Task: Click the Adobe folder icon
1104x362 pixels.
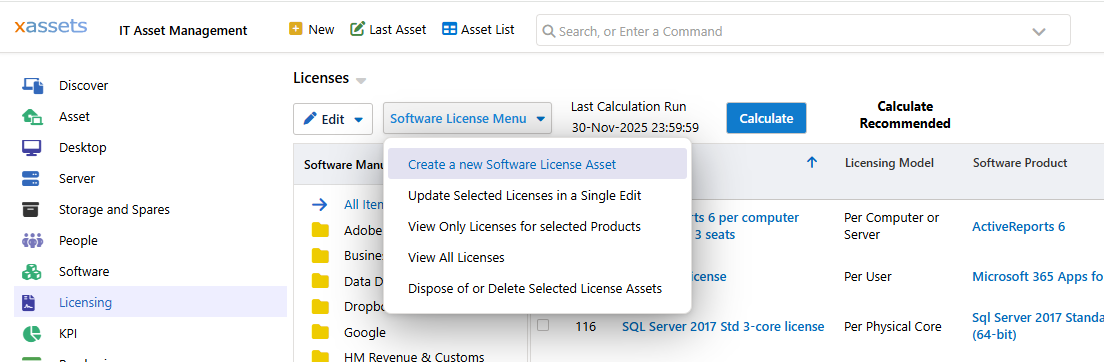Action: pos(320,230)
